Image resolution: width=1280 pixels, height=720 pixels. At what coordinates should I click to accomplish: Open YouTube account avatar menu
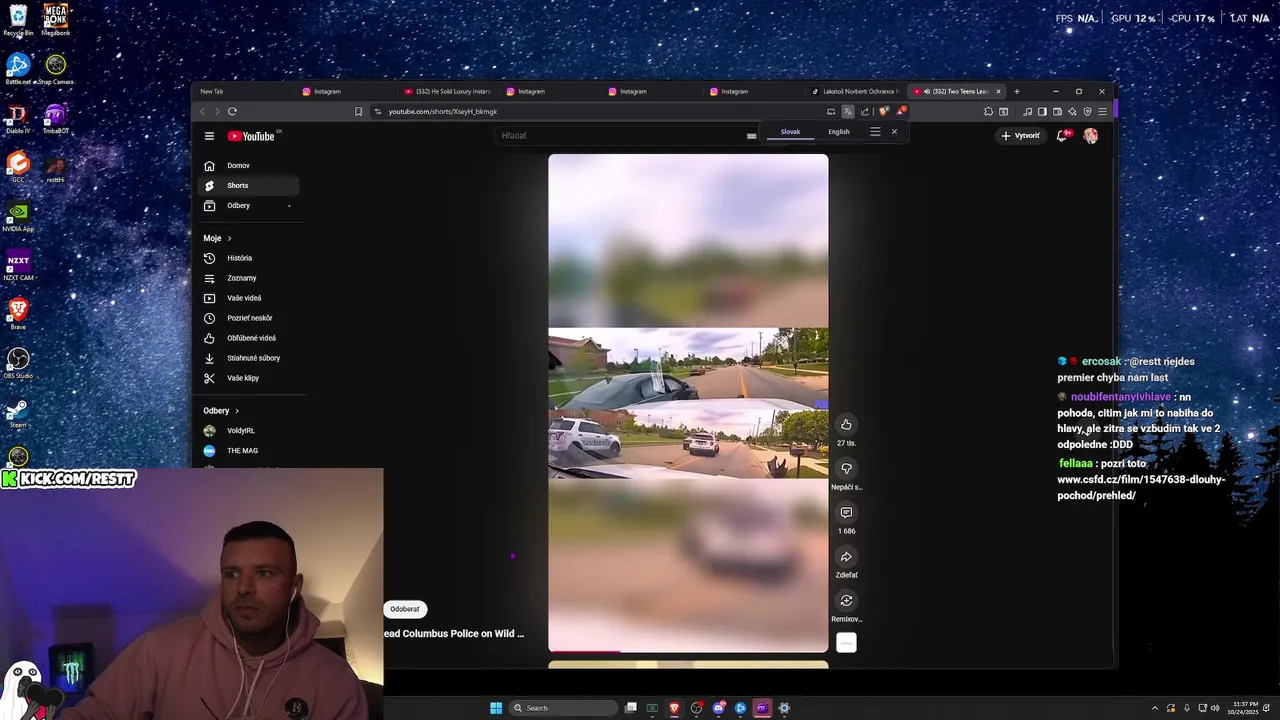(1090, 136)
